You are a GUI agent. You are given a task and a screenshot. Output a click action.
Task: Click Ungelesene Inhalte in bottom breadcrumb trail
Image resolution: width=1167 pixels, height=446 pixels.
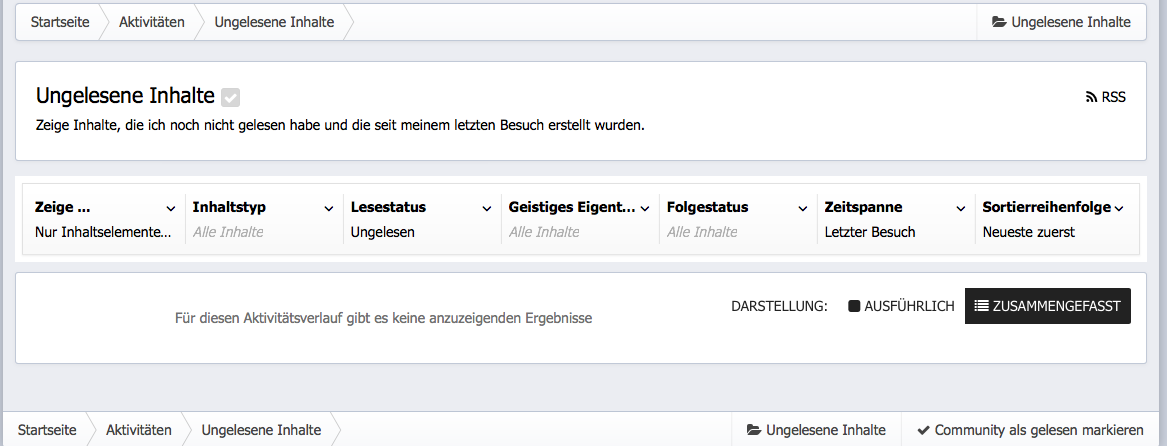(261, 430)
